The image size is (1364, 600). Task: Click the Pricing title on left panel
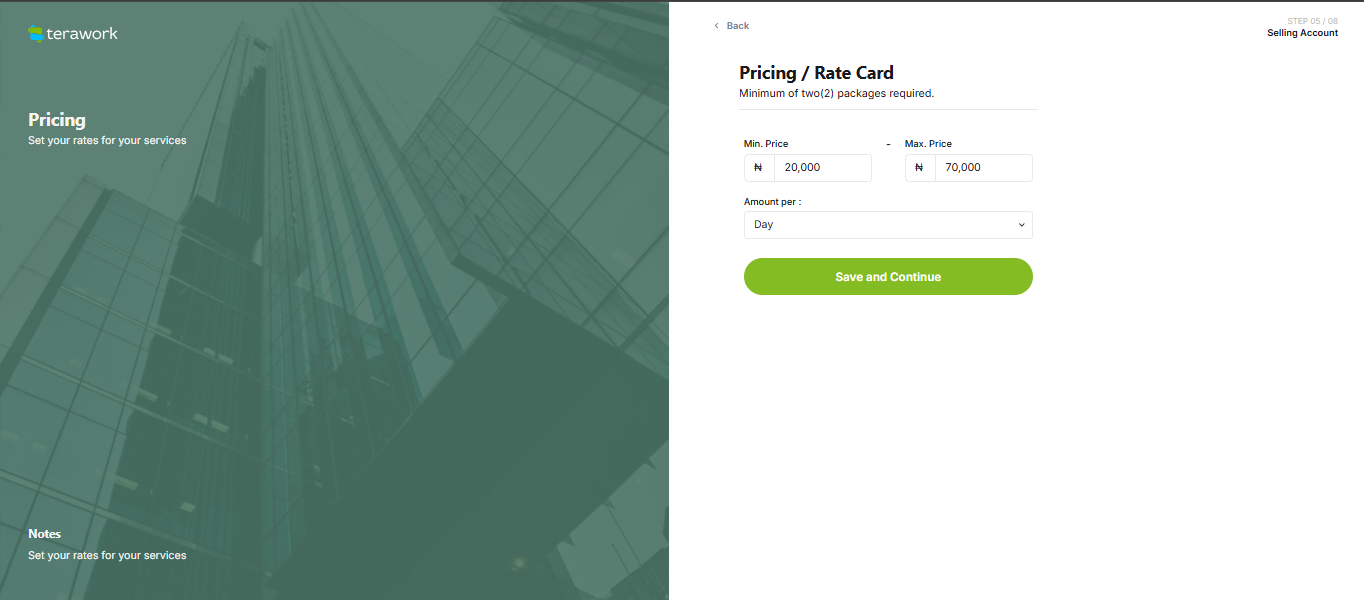click(57, 120)
